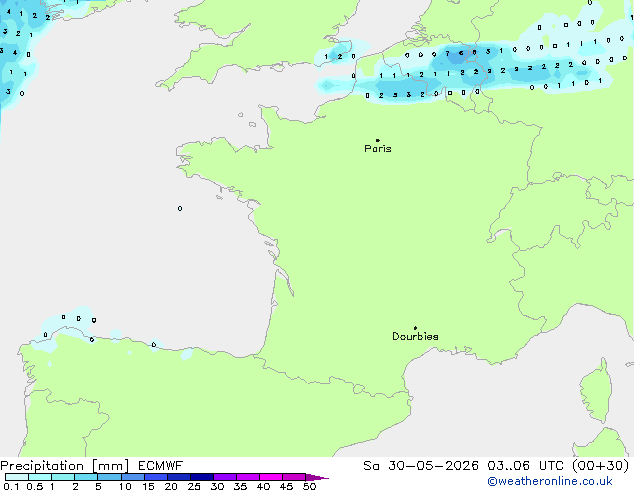
Task: Pick the 5–10 mm blue legend swatch
Action: point(110,477)
